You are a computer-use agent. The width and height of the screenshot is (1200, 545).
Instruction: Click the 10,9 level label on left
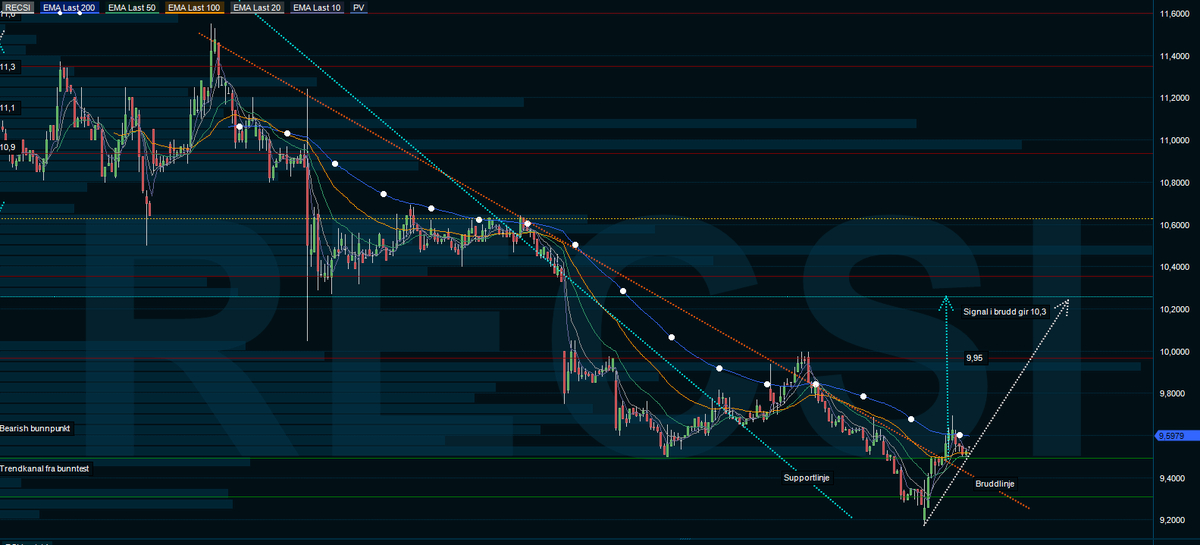coord(8,147)
